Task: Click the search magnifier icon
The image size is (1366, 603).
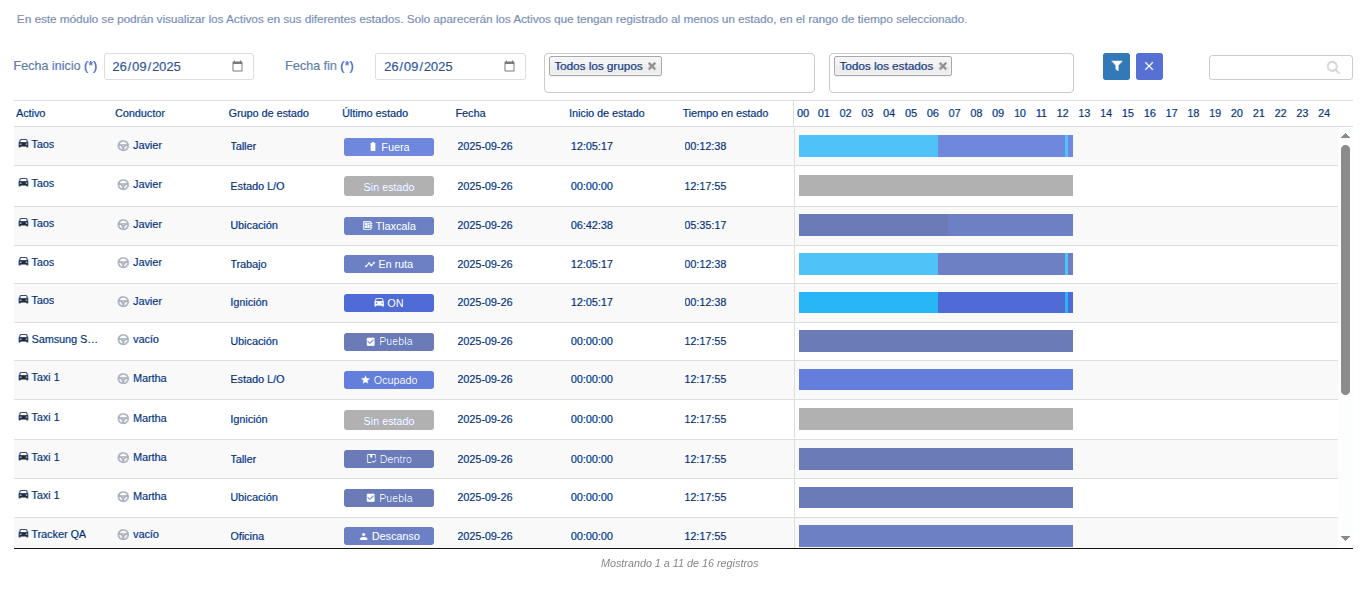Action: 1333,67
